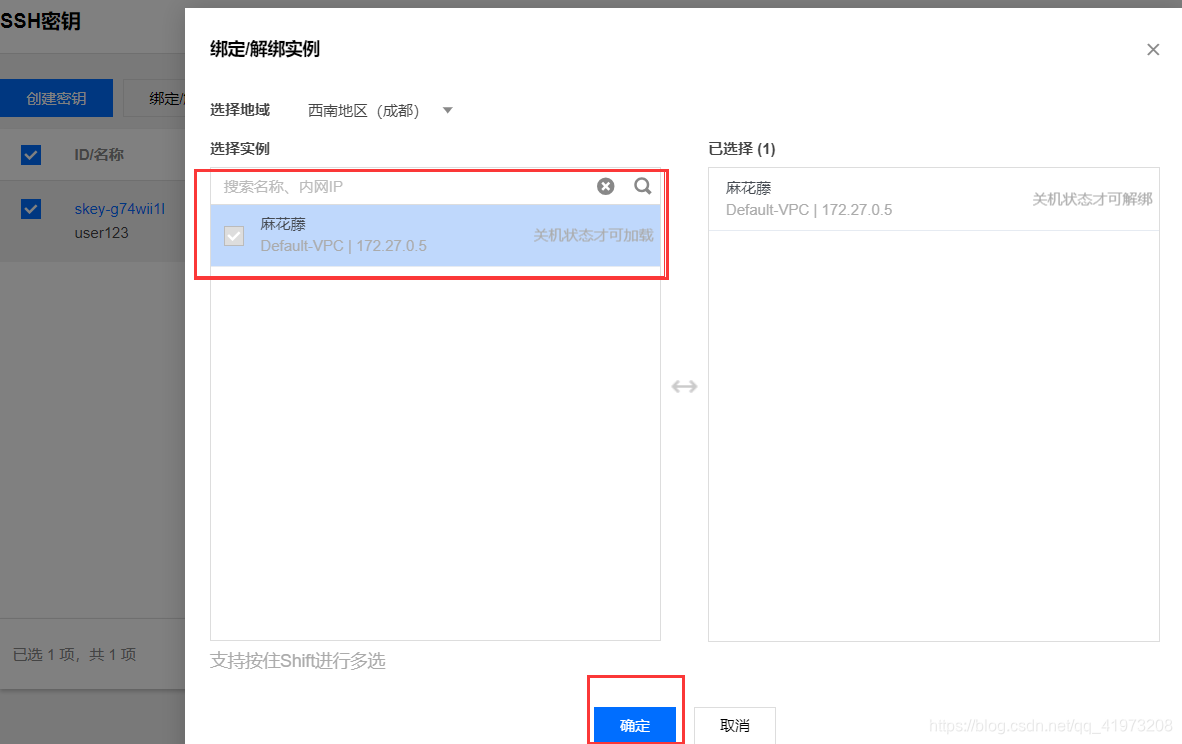Click the search magnifier icon

[x=642, y=186]
